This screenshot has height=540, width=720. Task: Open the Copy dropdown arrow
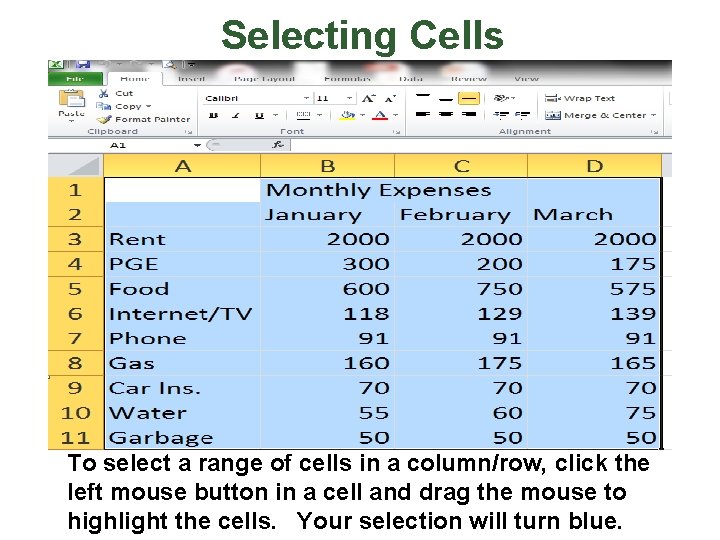coord(148,106)
